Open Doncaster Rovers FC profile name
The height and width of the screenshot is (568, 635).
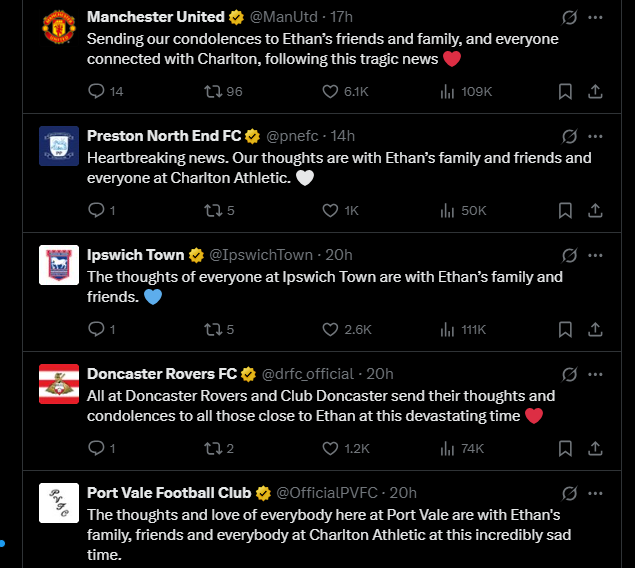pos(162,374)
